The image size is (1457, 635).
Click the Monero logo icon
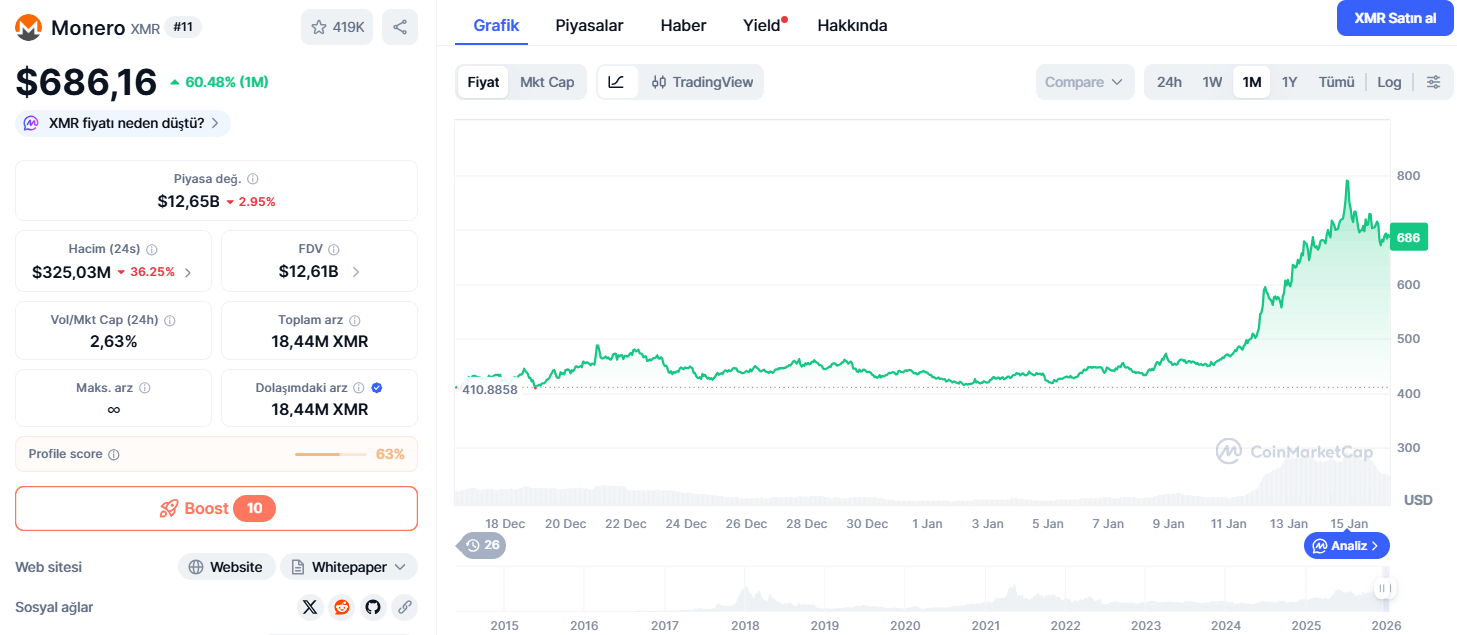click(x=28, y=27)
